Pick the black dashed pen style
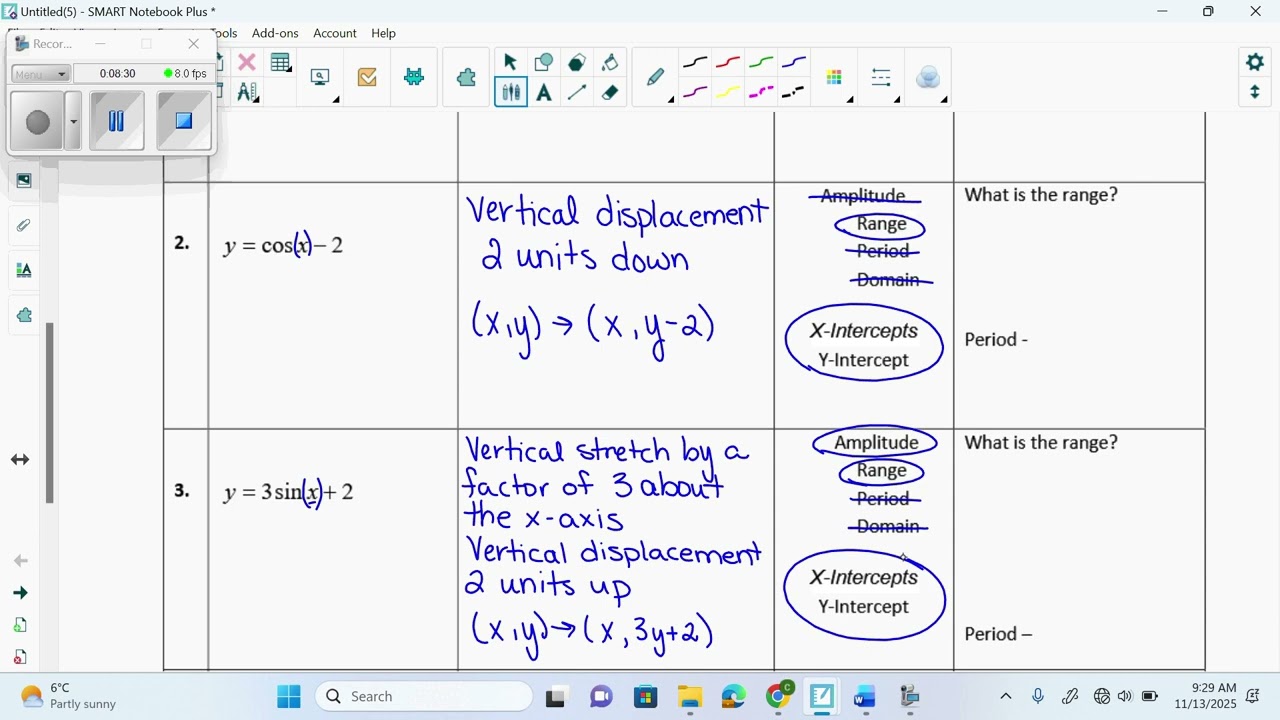1280x720 pixels. tap(794, 93)
